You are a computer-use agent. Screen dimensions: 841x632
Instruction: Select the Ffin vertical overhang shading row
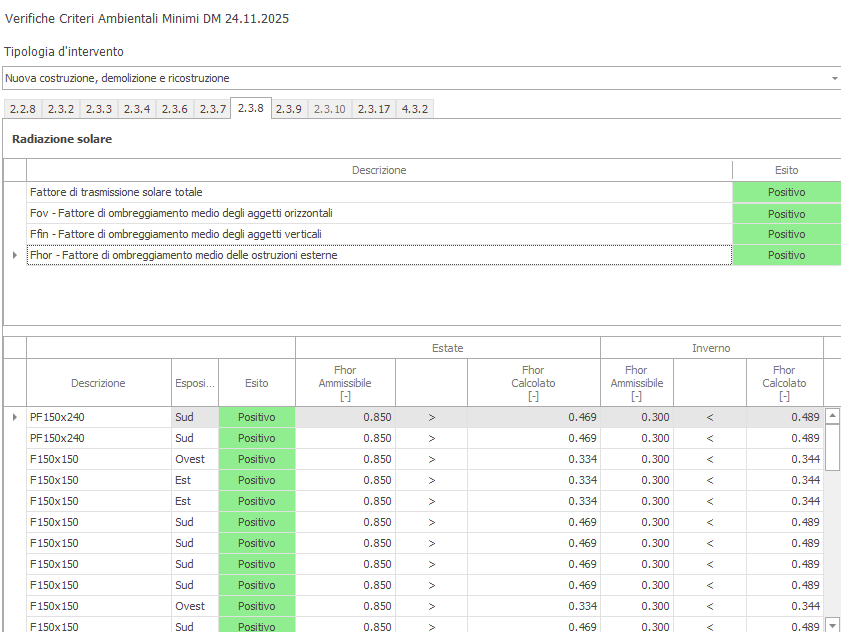pos(378,234)
